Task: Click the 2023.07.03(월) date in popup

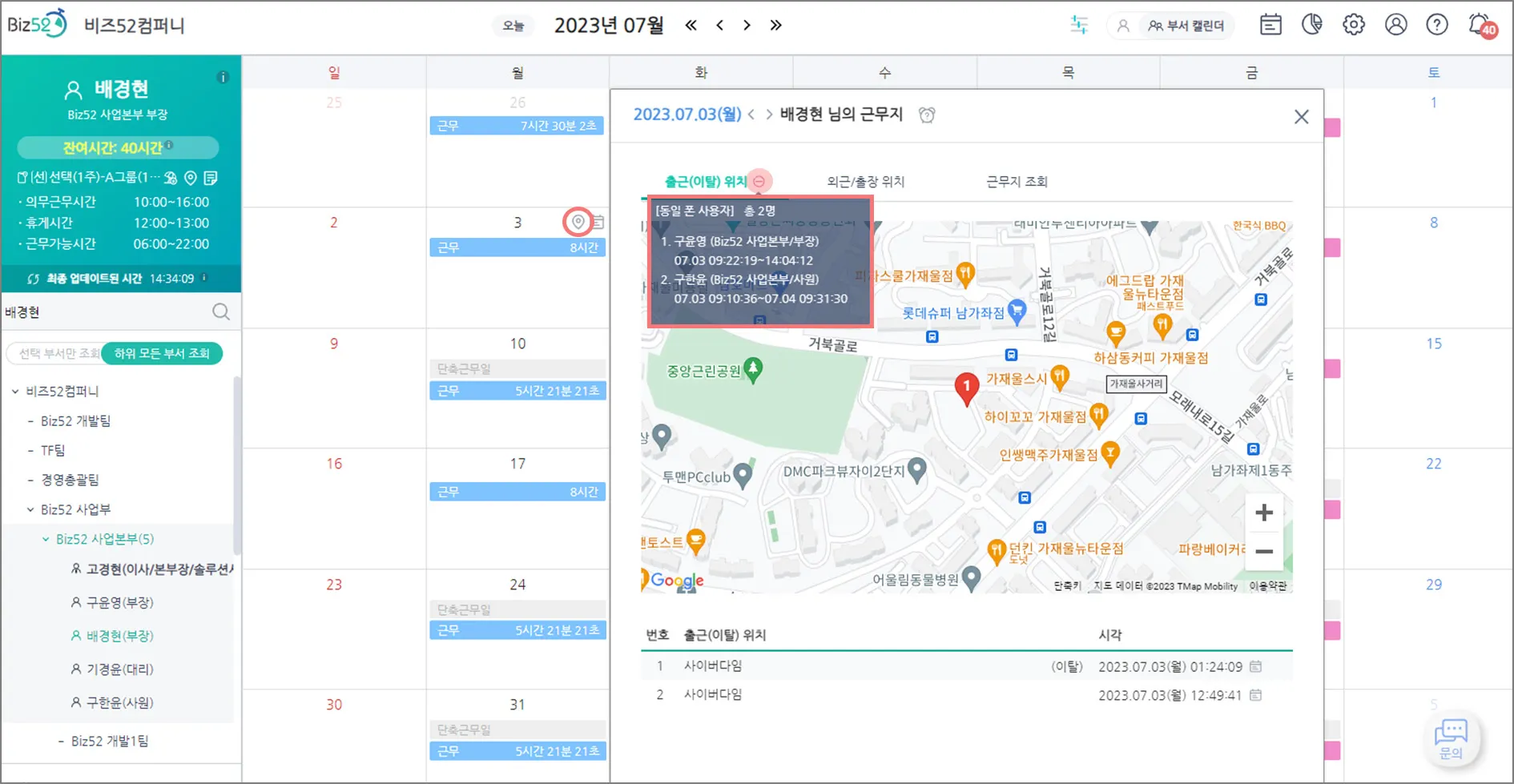Action: pyautogui.click(x=687, y=115)
